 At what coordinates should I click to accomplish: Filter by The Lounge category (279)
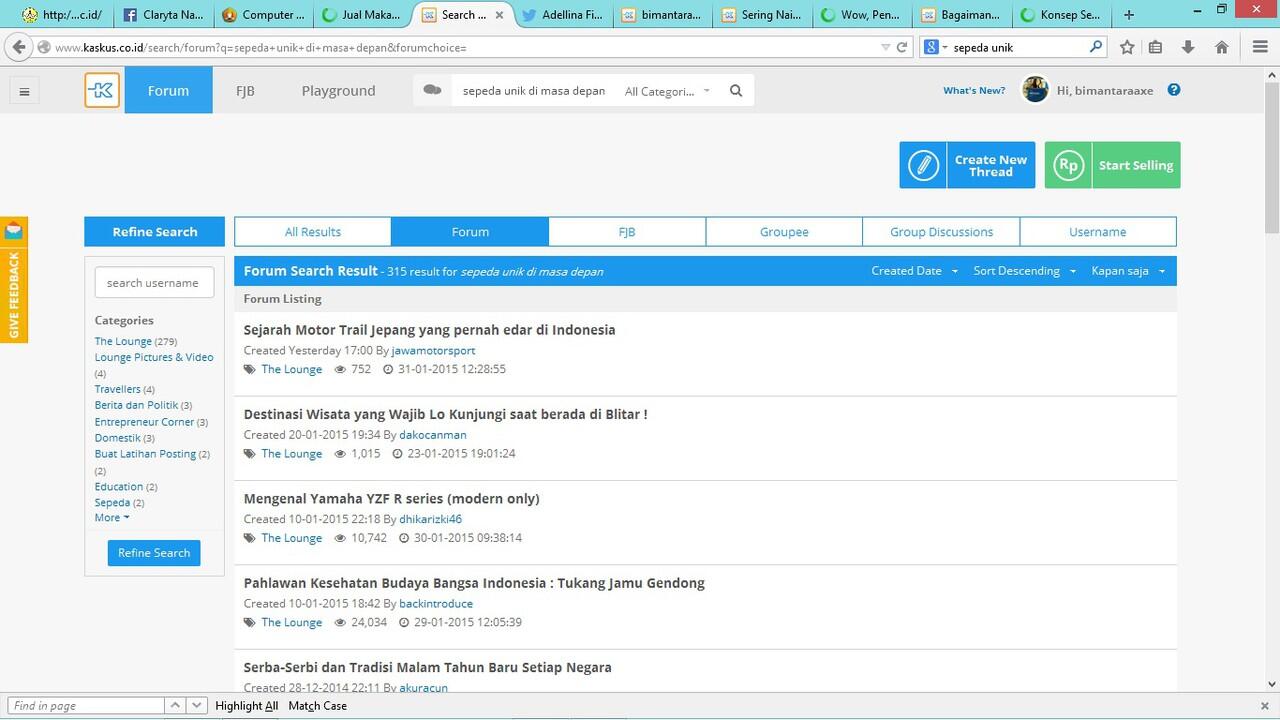123,342
